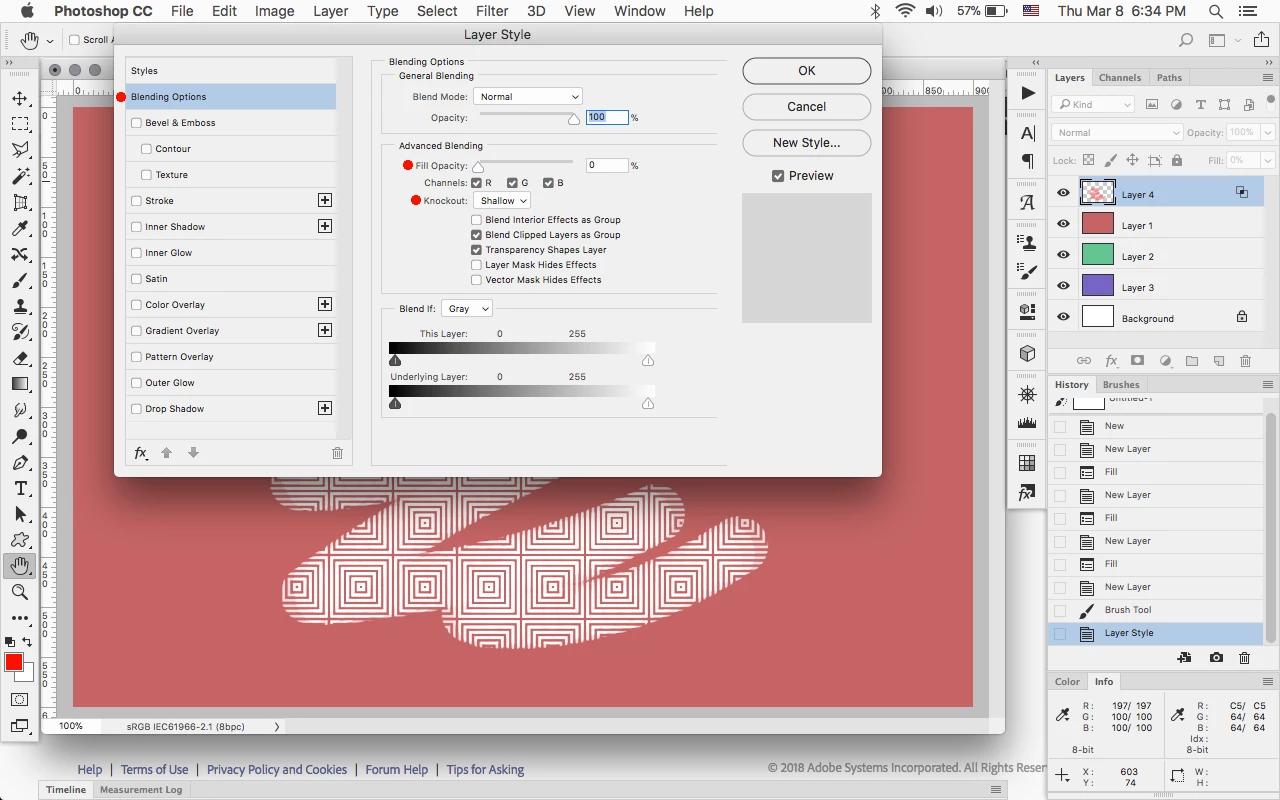Click create new group folder icon
The height and width of the screenshot is (800, 1280).
pos(1192,361)
